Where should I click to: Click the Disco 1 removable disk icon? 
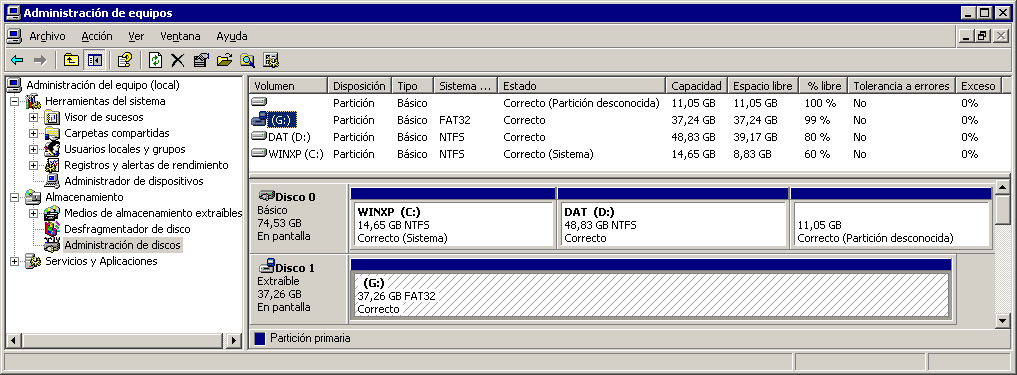[266, 267]
